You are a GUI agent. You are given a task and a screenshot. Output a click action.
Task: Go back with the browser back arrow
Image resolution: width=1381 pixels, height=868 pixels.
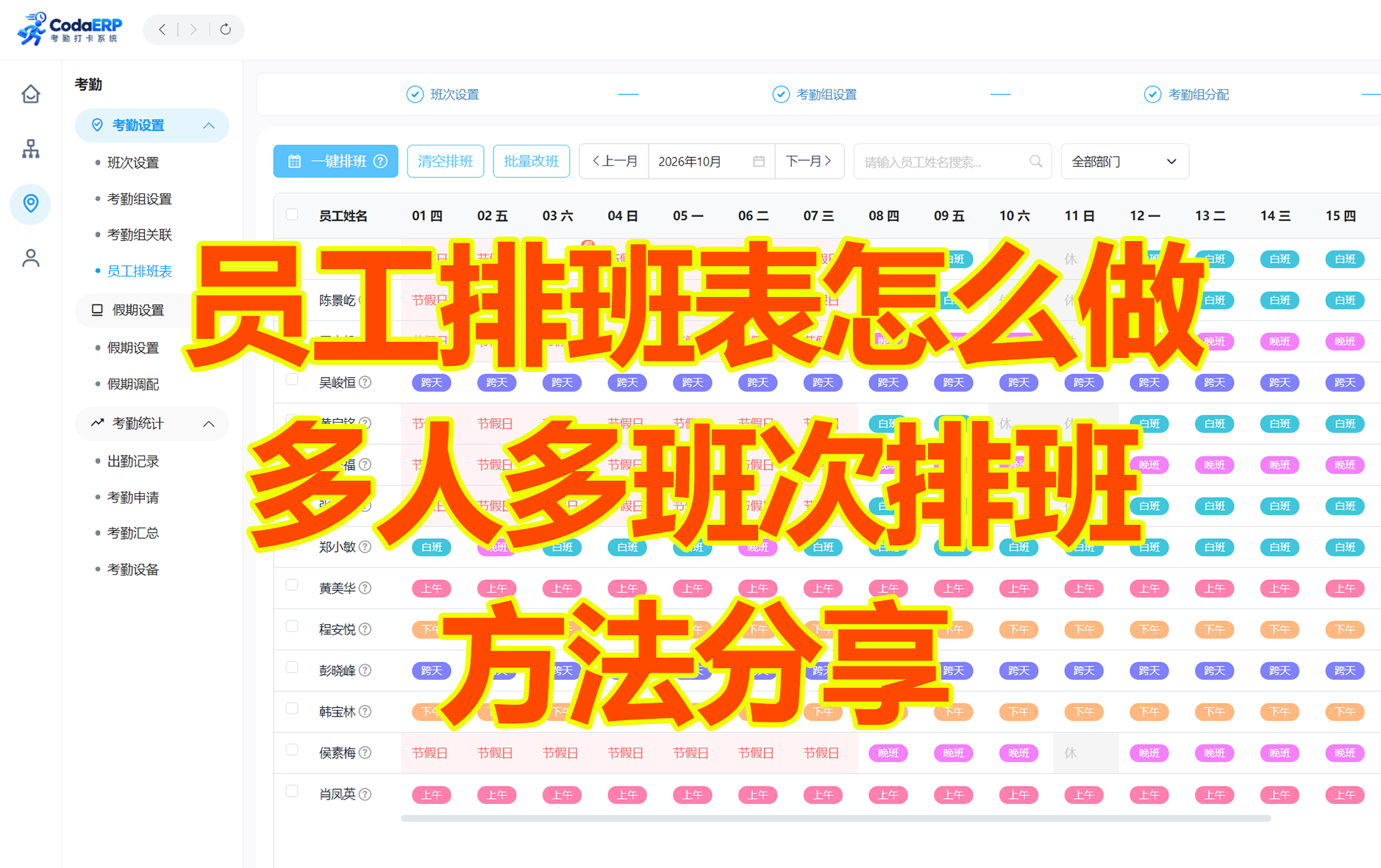163,29
